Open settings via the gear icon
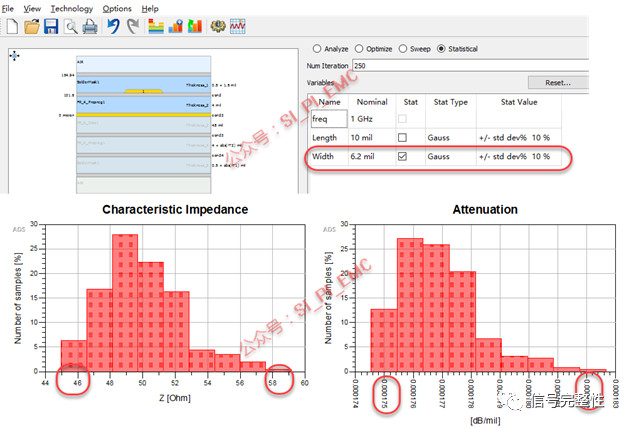 218,26
